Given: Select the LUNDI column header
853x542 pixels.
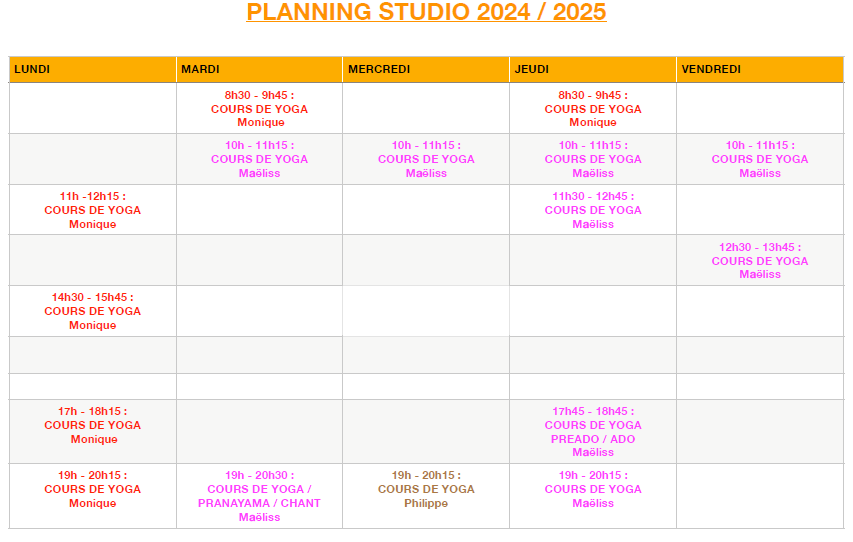Looking at the screenshot, I should point(92,69).
